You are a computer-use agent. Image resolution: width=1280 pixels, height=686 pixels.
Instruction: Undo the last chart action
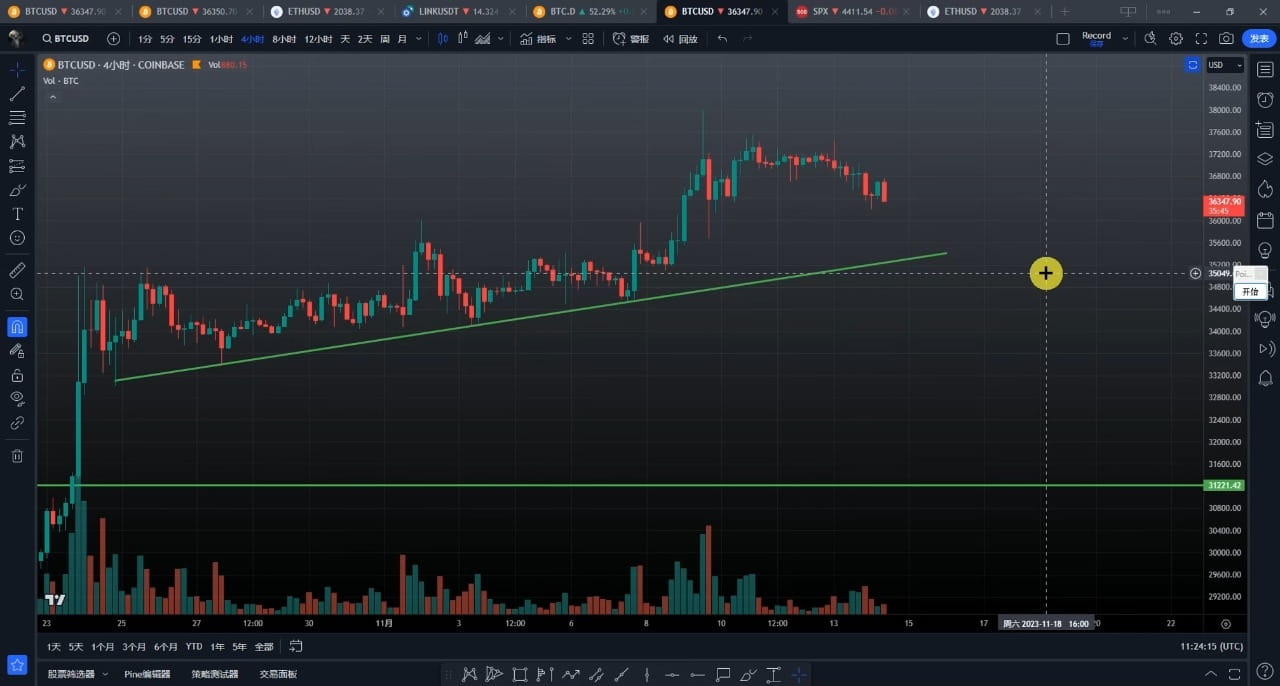[722, 38]
